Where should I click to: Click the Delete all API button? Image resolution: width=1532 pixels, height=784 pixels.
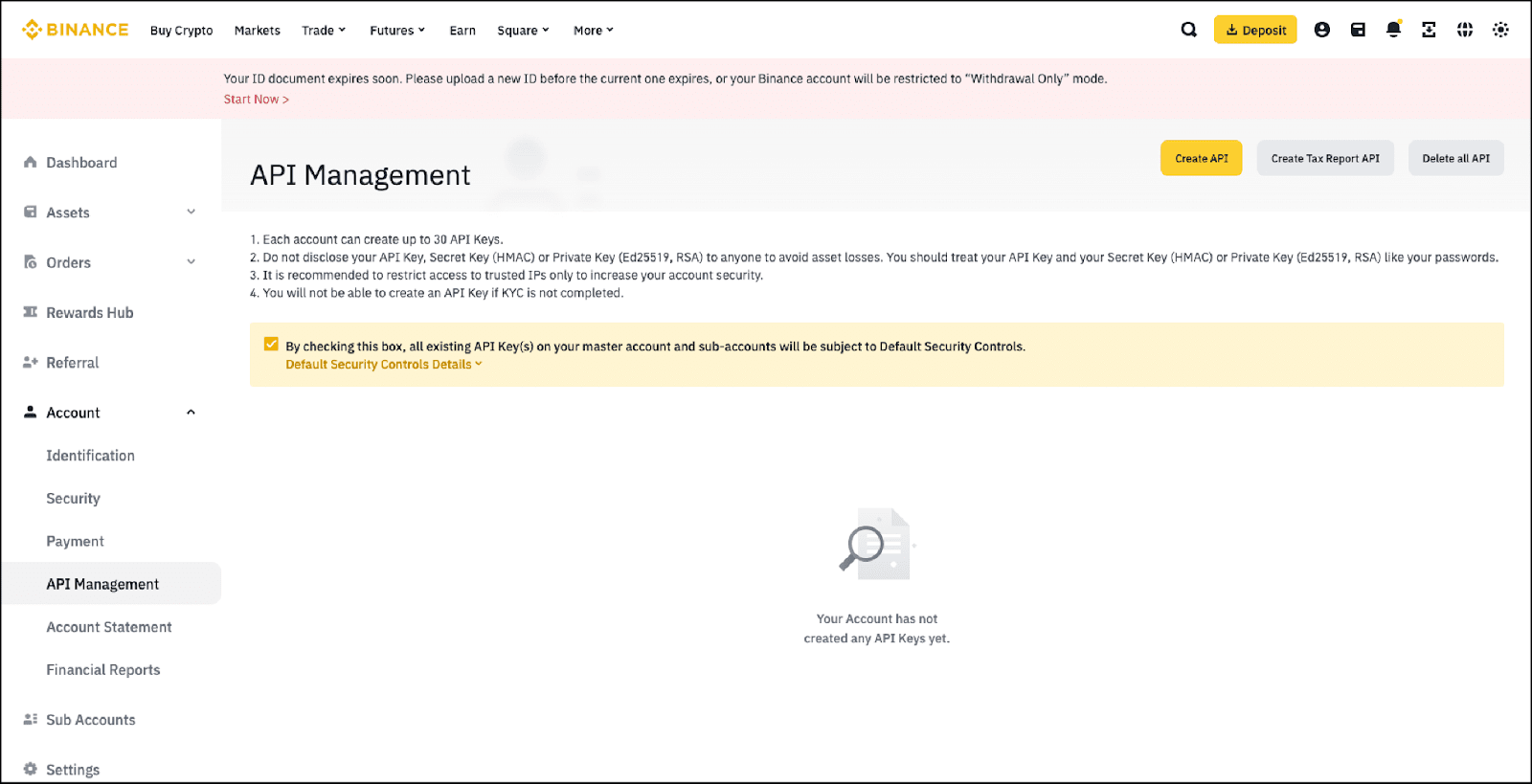pos(1456,158)
